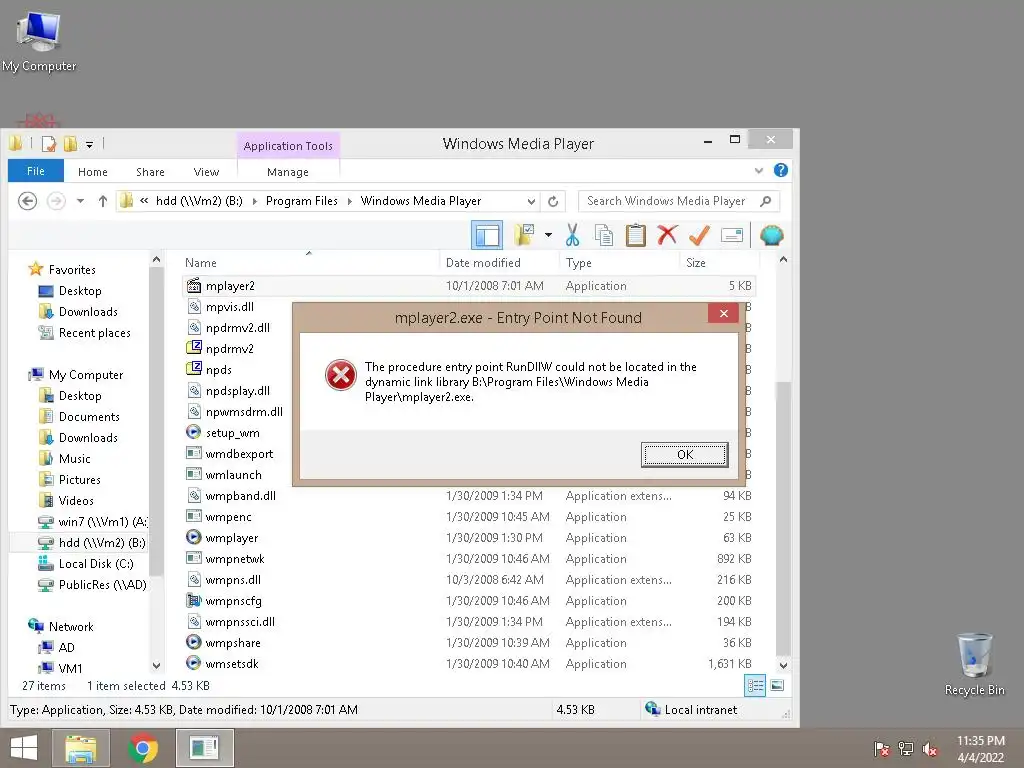Open Pictures in the navigation pane
The height and width of the screenshot is (768, 1024).
click(x=80, y=479)
